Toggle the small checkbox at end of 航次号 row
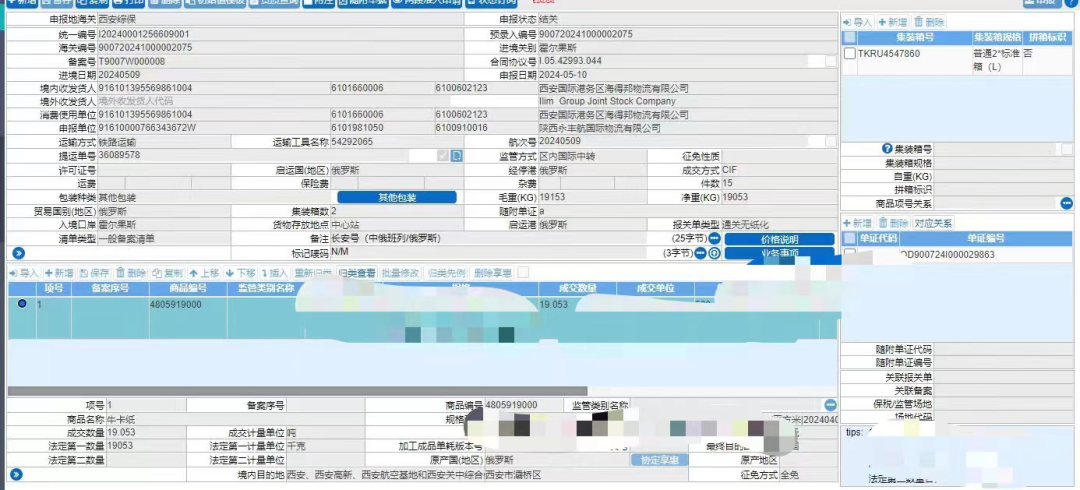The image size is (1080, 490). 831,143
